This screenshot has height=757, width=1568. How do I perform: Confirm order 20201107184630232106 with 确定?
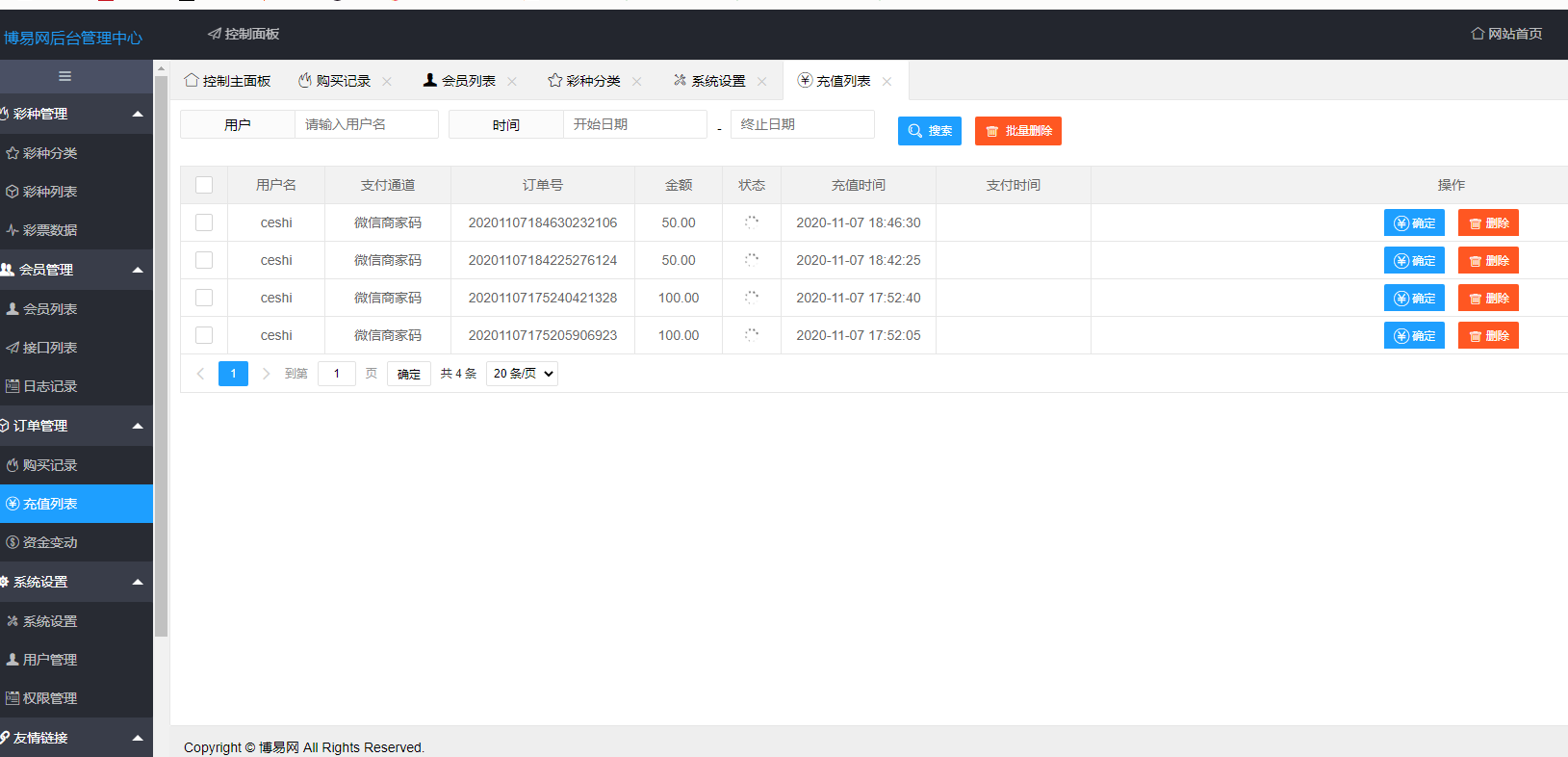click(x=1414, y=222)
